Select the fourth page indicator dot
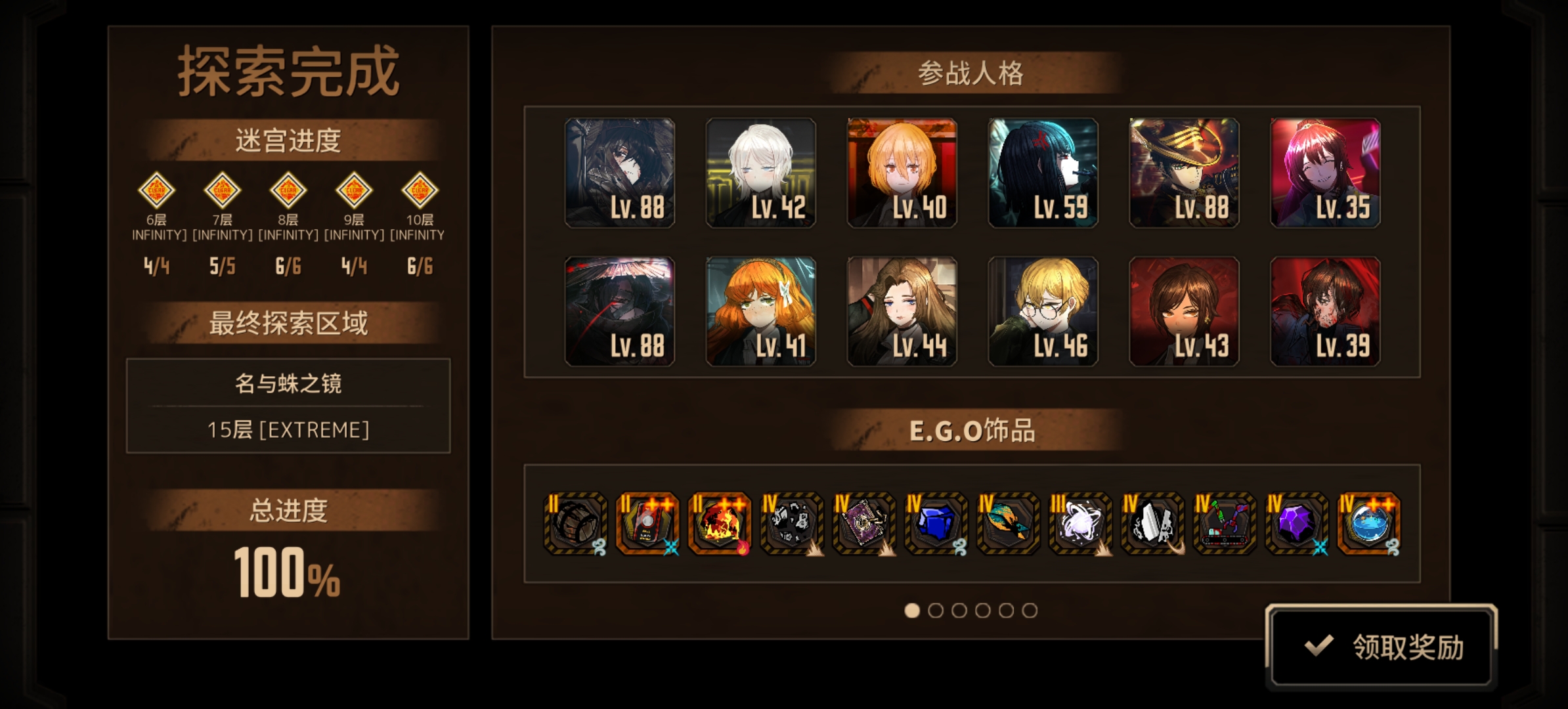Screen dimensions: 1568x709 point(983,611)
